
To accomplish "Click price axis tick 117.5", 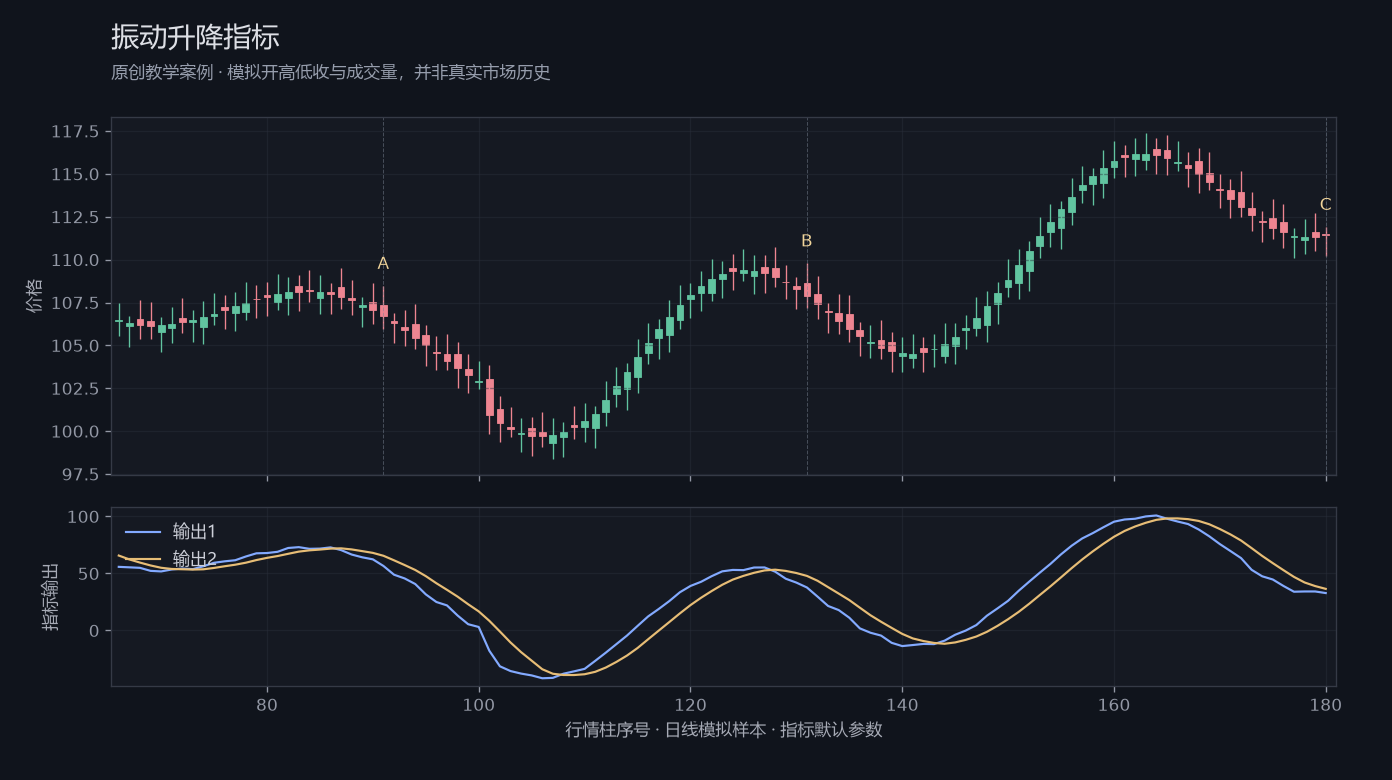I will click(x=75, y=132).
